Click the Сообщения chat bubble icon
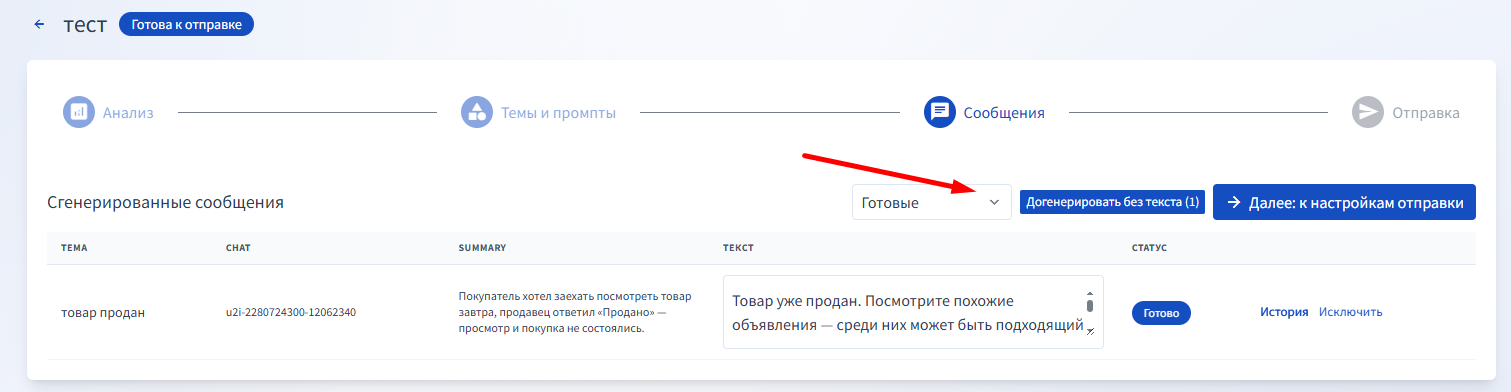 pos(940,112)
